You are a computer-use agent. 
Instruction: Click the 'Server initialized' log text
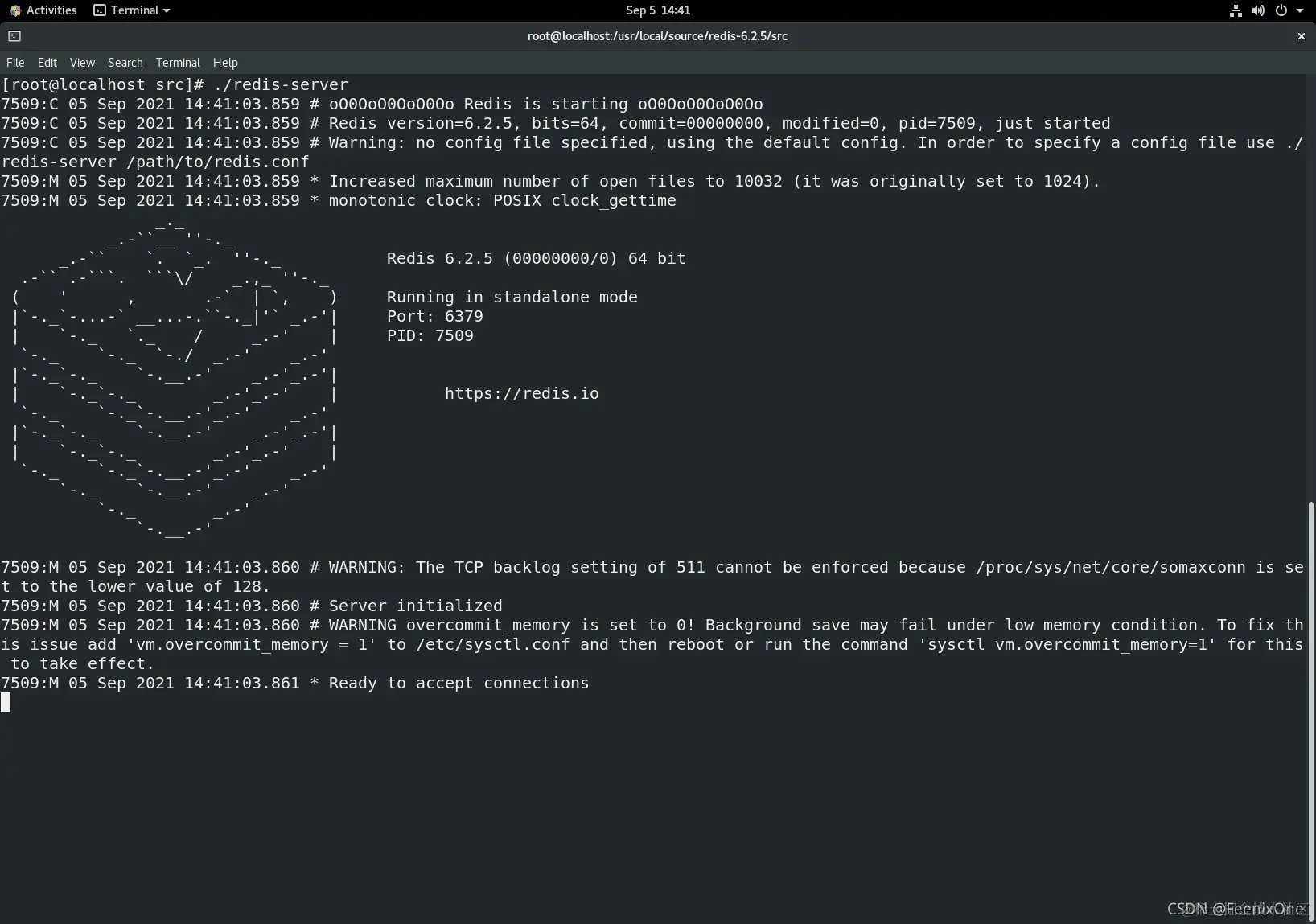(x=415, y=606)
